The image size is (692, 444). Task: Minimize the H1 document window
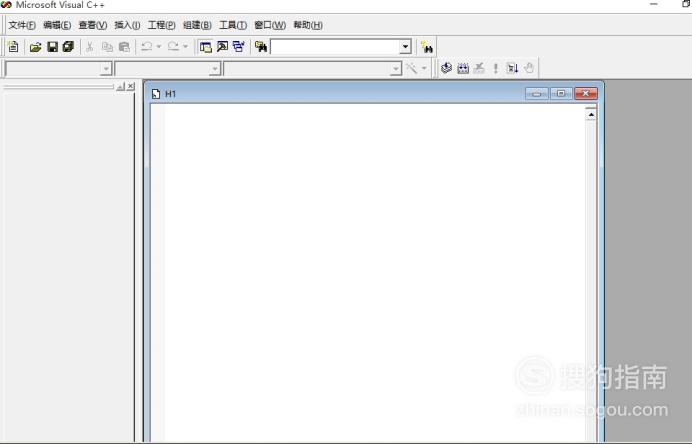point(537,94)
